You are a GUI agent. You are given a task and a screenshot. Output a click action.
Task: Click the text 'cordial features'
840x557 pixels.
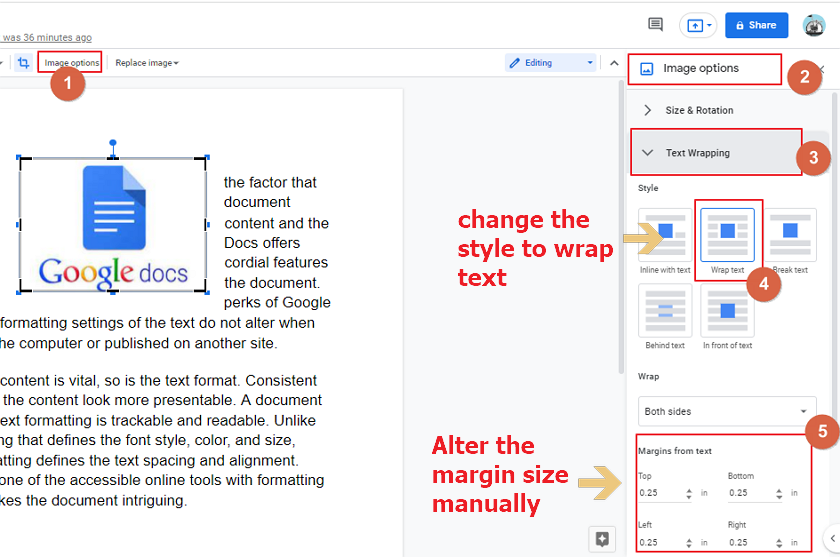coord(276,262)
